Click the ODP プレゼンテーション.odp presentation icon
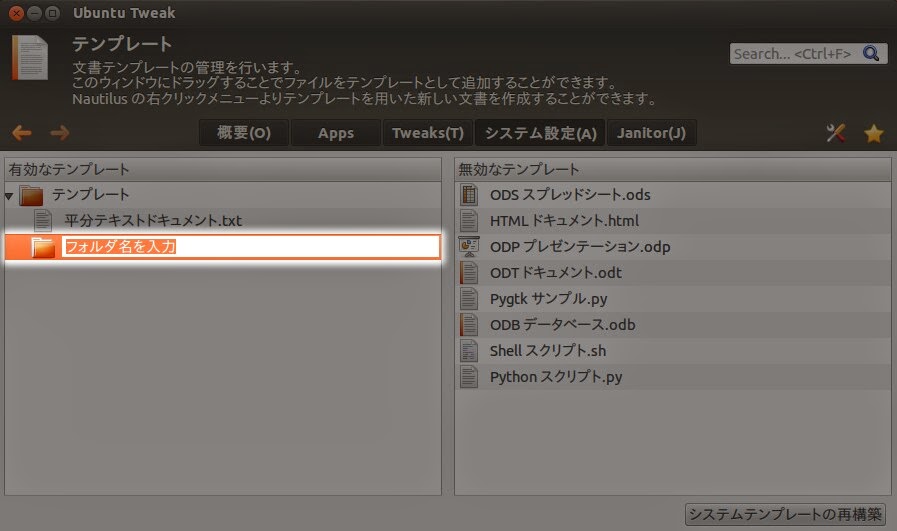Screen dimensions: 897x531 469,247
